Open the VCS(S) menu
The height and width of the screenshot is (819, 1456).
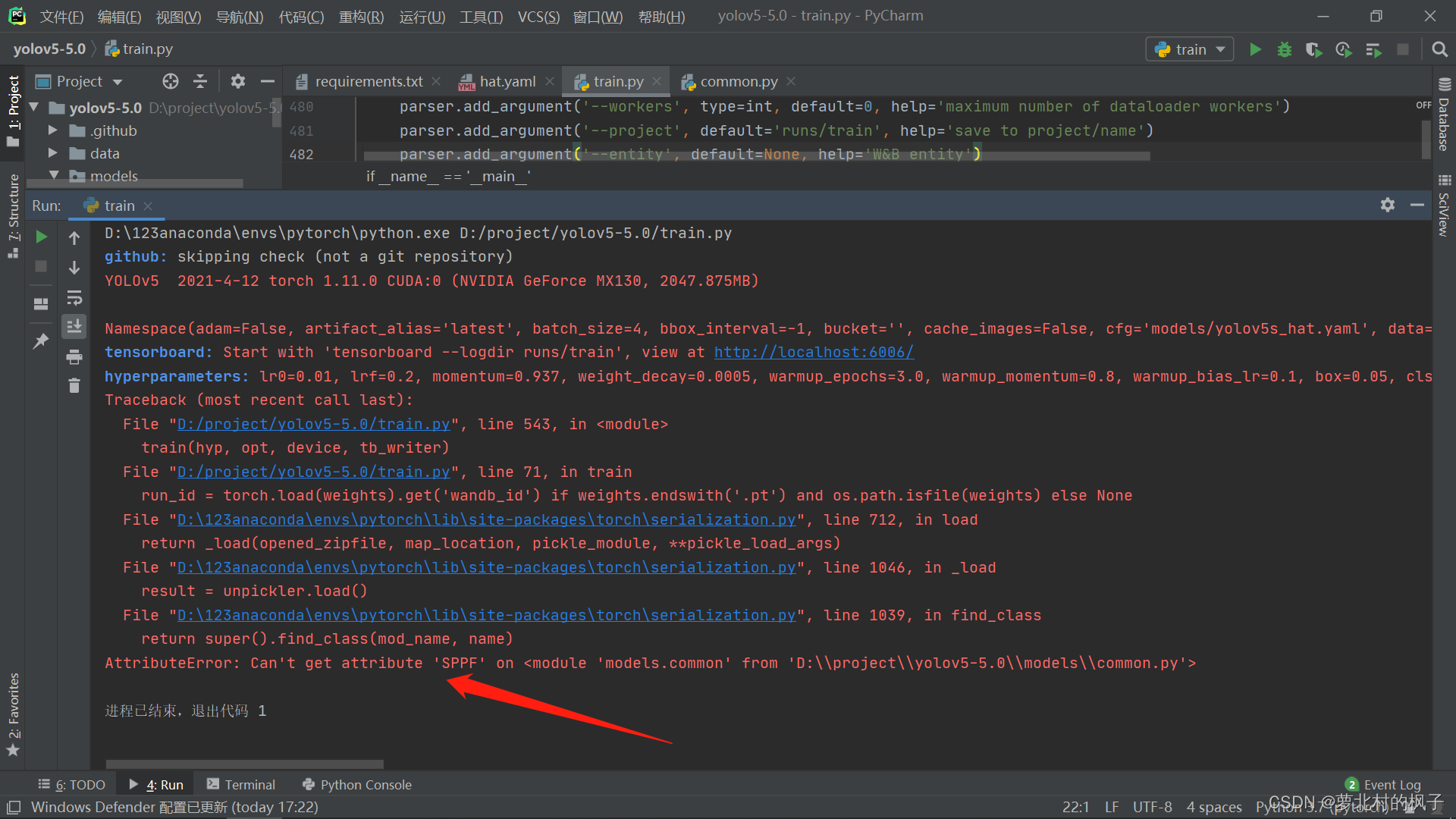(538, 16)
